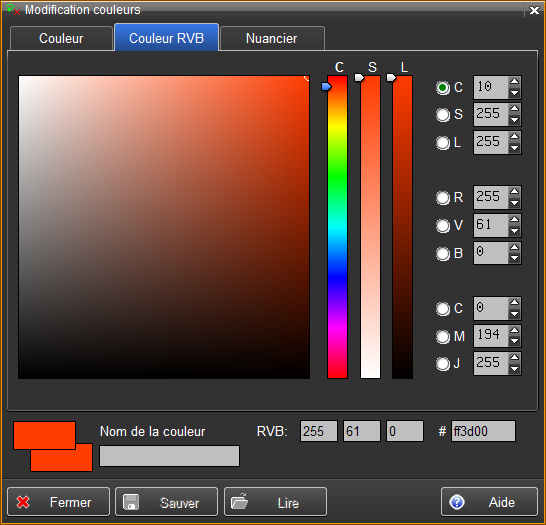The width and height of the screenshot is (546, 525).
Task: Click the blue hue slider handle
Action: [x=326, y=86]
